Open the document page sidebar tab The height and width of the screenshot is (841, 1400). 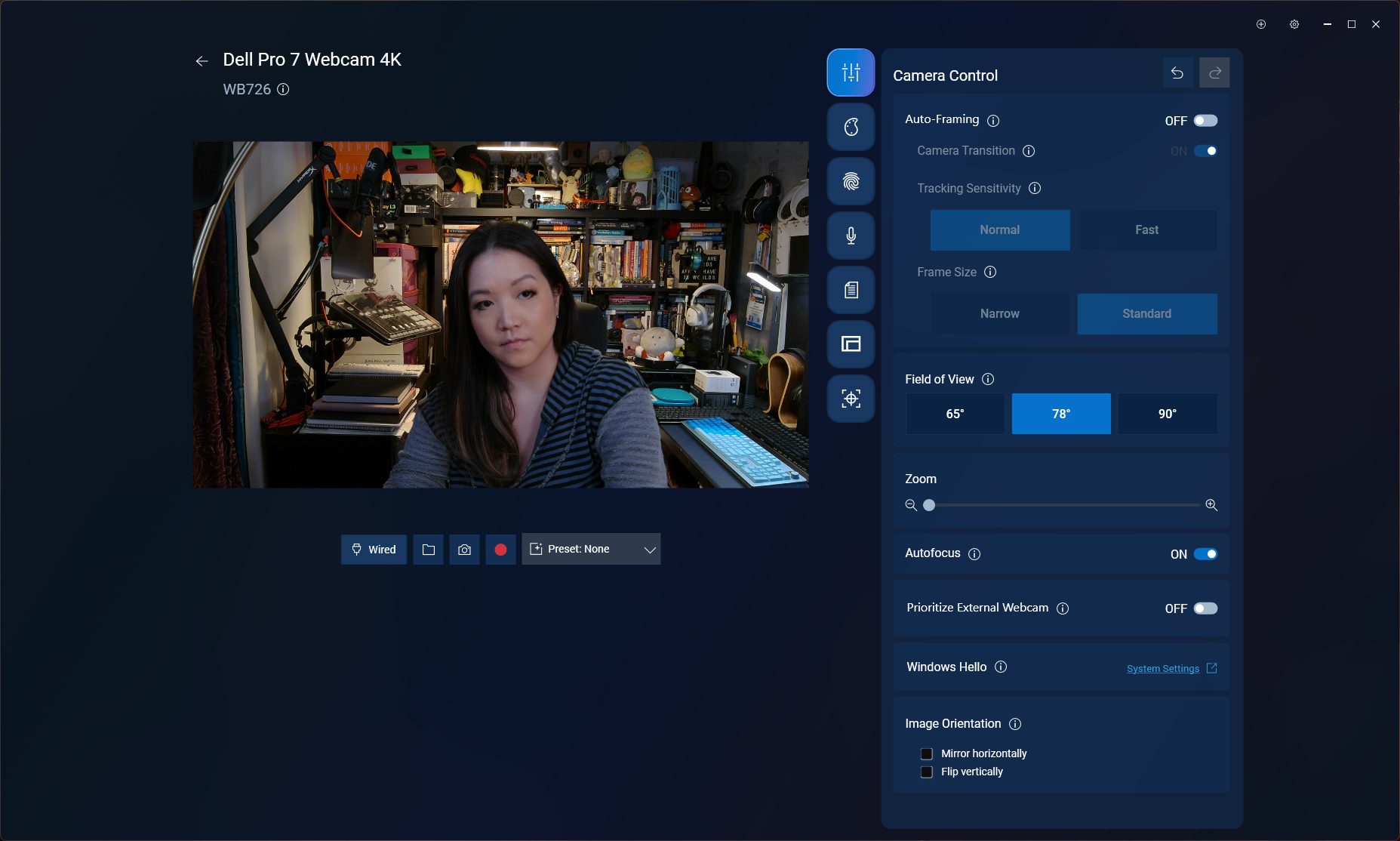[x=851, y=290]
